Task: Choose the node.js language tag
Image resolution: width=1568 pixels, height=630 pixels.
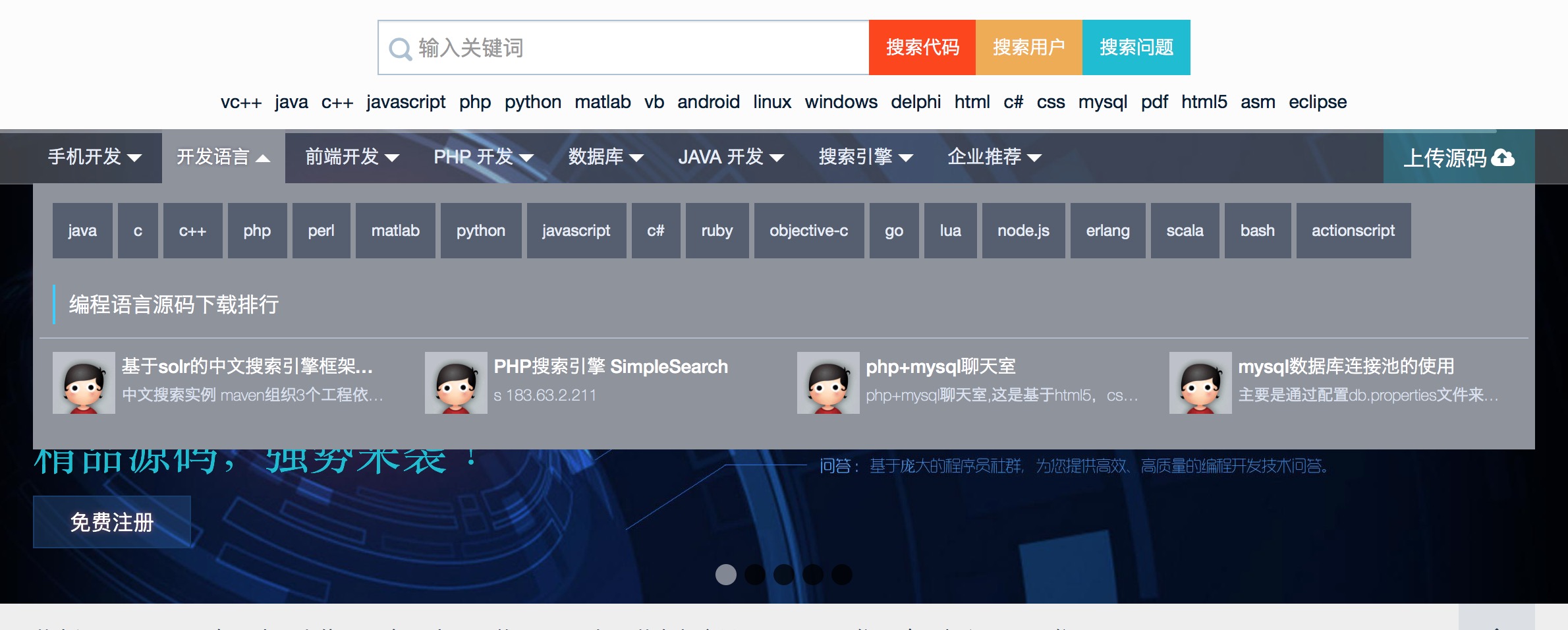Action: tap(1023, 231)
